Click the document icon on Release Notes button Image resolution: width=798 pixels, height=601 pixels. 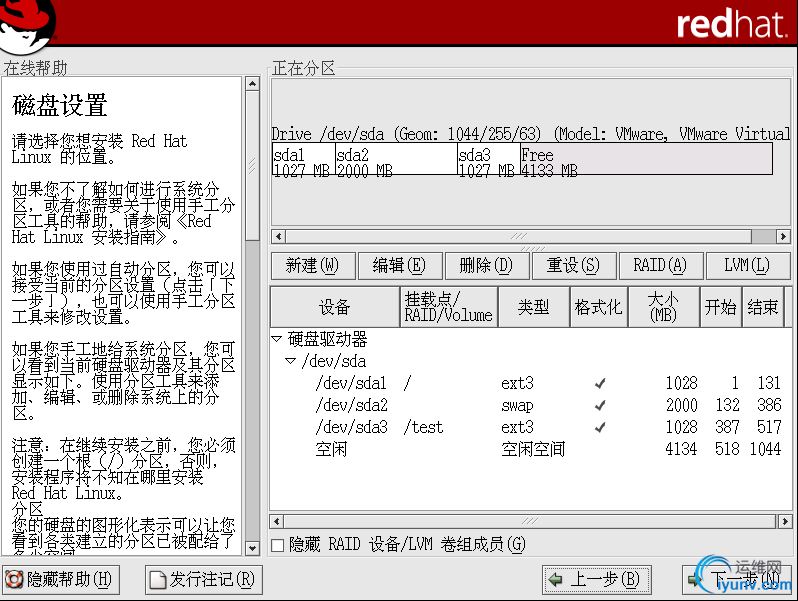pos(158,580)
